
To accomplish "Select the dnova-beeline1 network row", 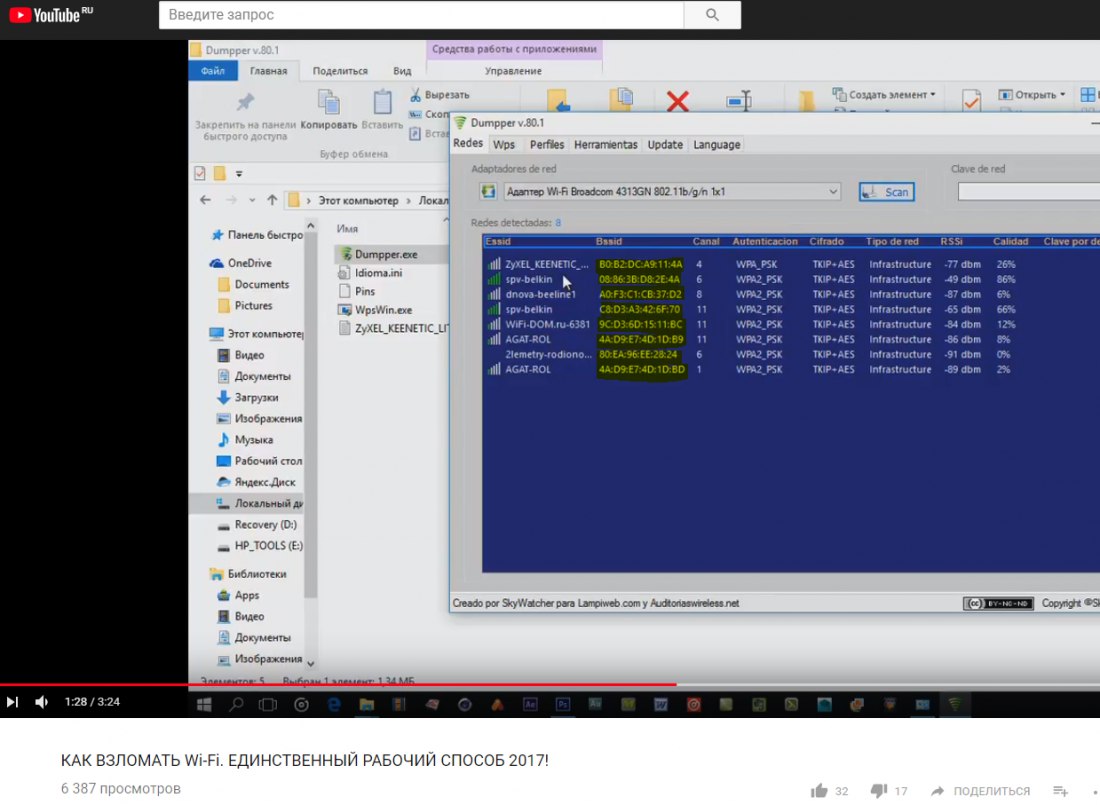I will pos(791,294).
